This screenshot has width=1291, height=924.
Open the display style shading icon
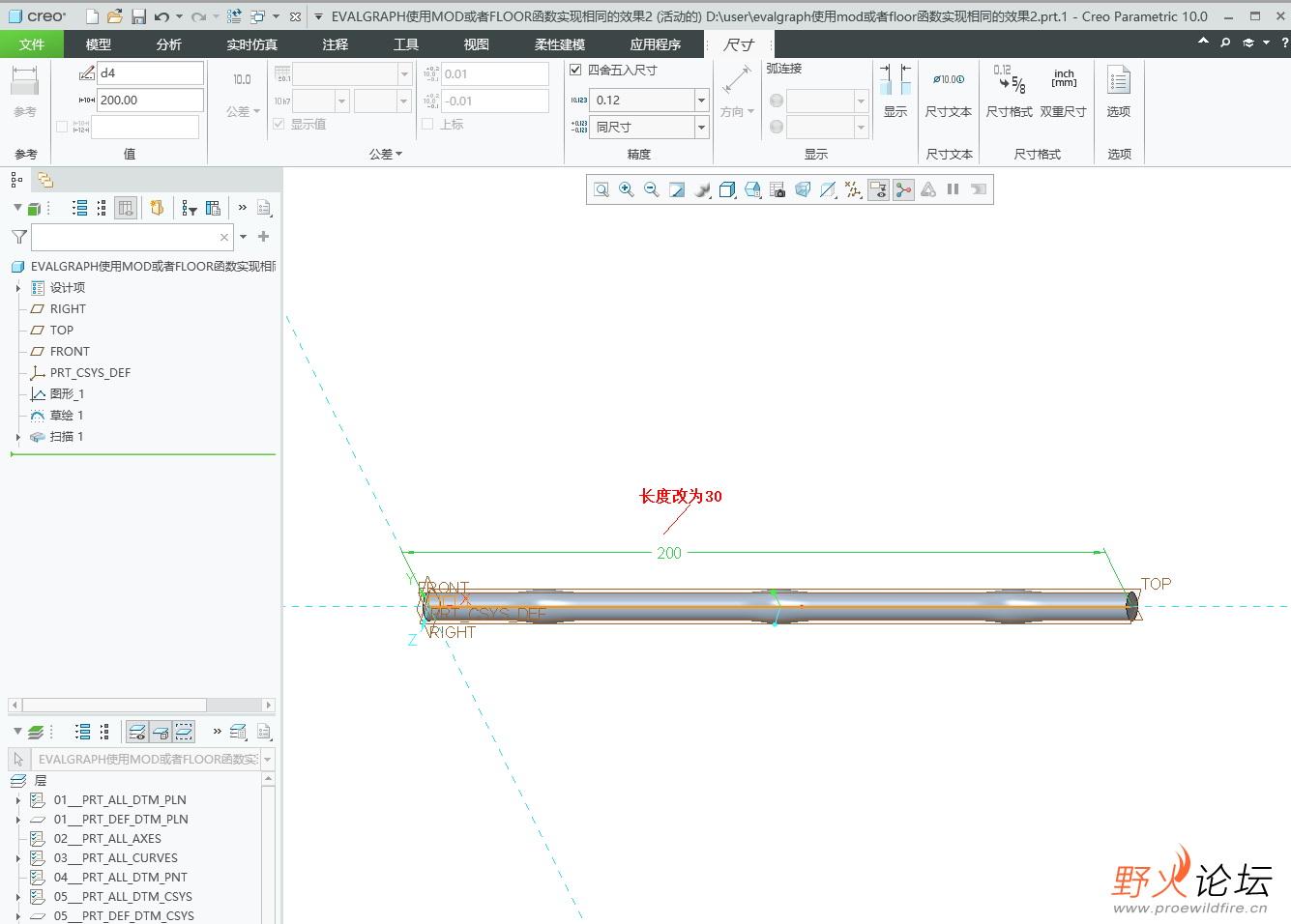point(702,189)
